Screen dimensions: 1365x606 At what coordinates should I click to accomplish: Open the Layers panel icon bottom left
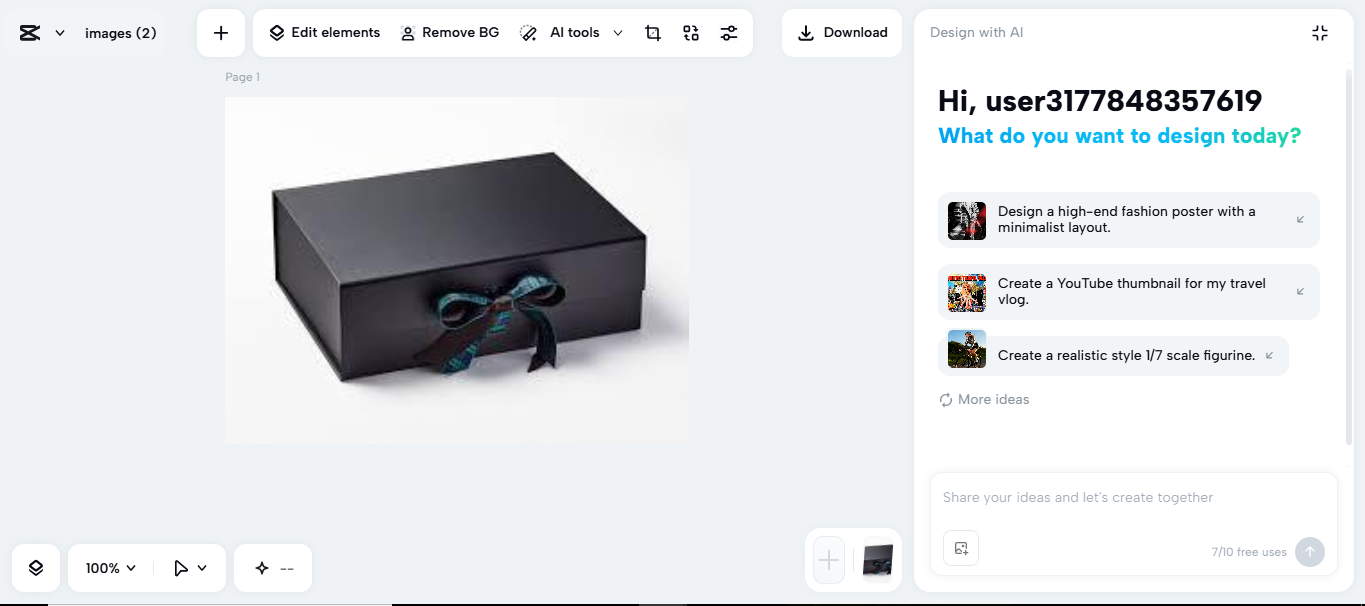35,567
